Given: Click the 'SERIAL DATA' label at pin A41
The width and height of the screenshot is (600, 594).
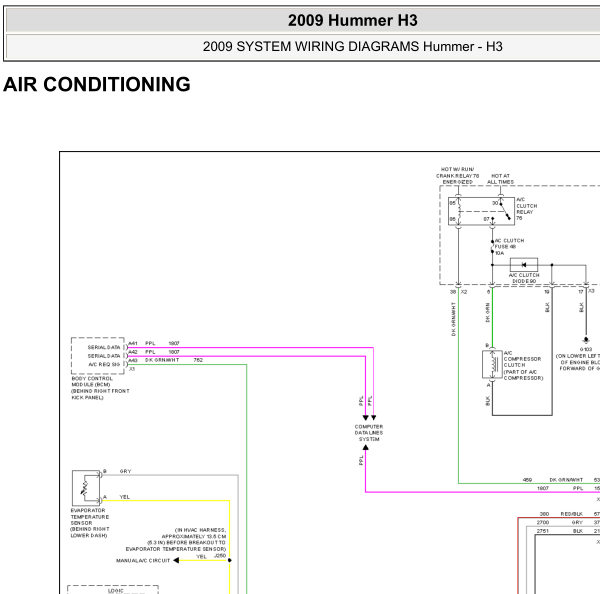Looking at the screenshot, I should (x=104, y=348).
